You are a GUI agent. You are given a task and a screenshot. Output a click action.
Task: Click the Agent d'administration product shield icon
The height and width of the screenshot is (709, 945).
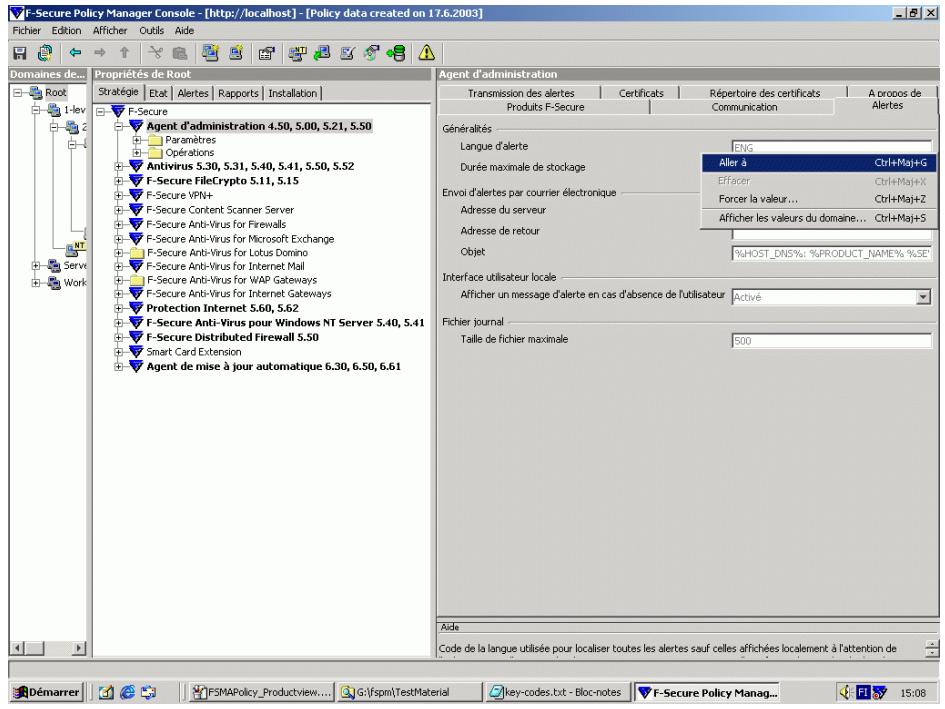pos(136,125)
